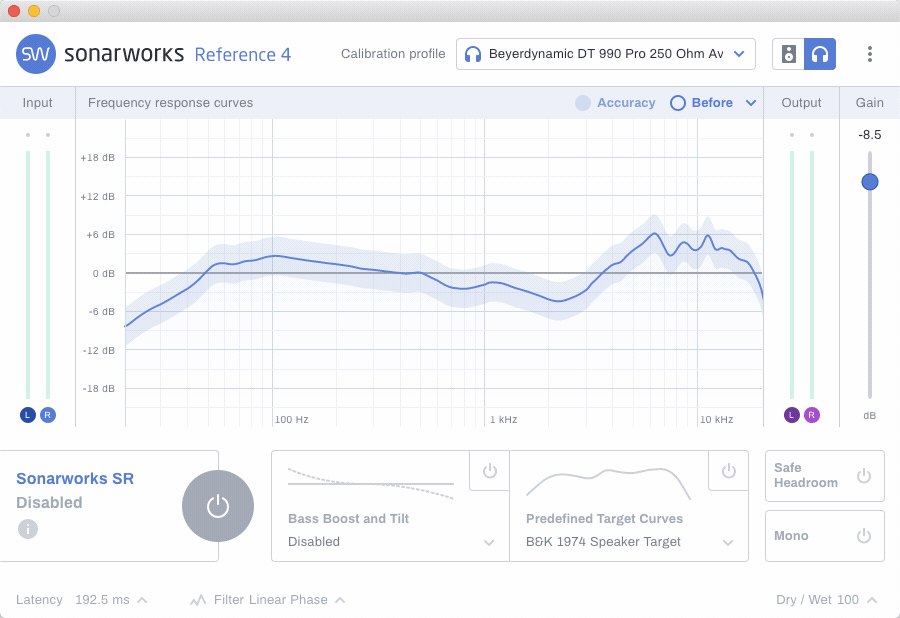This screenshot has height=618, width=900.
Task: Click the 0 dB axis label
Action: click(104, 274)
